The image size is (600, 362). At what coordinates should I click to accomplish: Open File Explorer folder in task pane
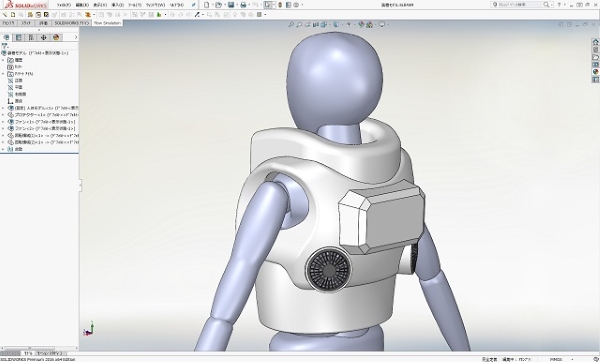pos(595,57)
